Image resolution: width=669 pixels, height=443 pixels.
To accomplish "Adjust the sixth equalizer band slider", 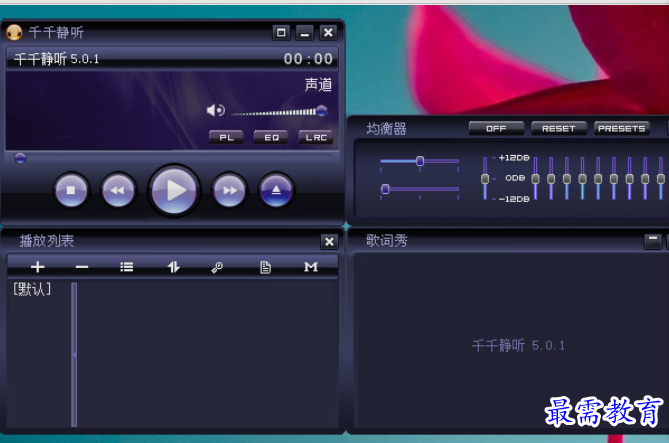I will pos(614,178).
